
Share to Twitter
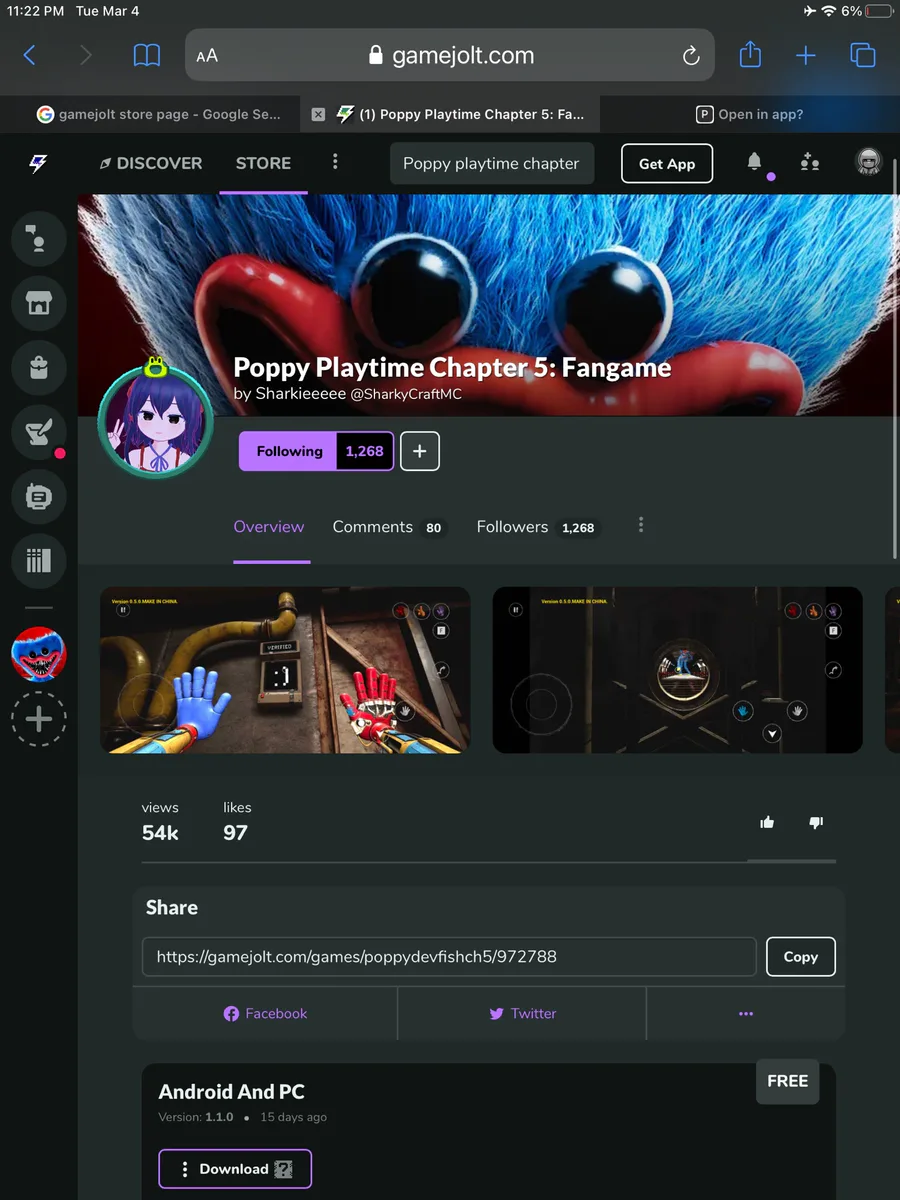click(522, 1013)
